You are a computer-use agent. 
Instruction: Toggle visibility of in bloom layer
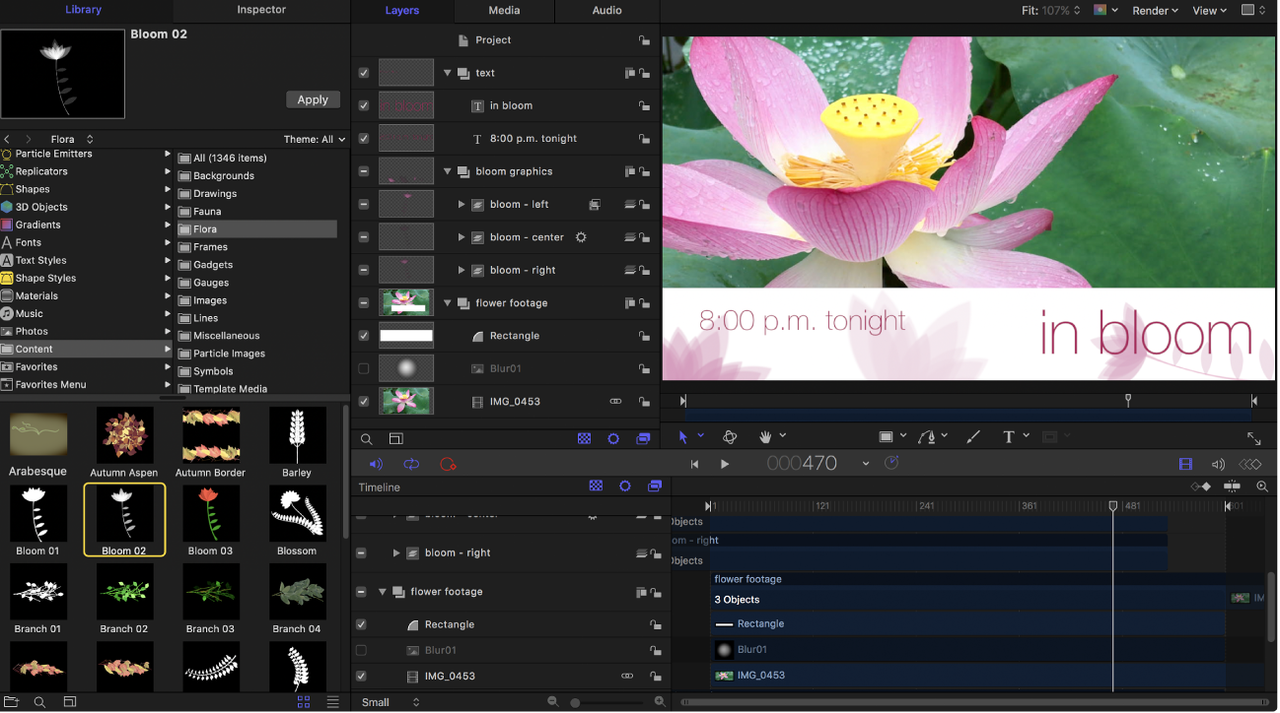click(364, 106)
